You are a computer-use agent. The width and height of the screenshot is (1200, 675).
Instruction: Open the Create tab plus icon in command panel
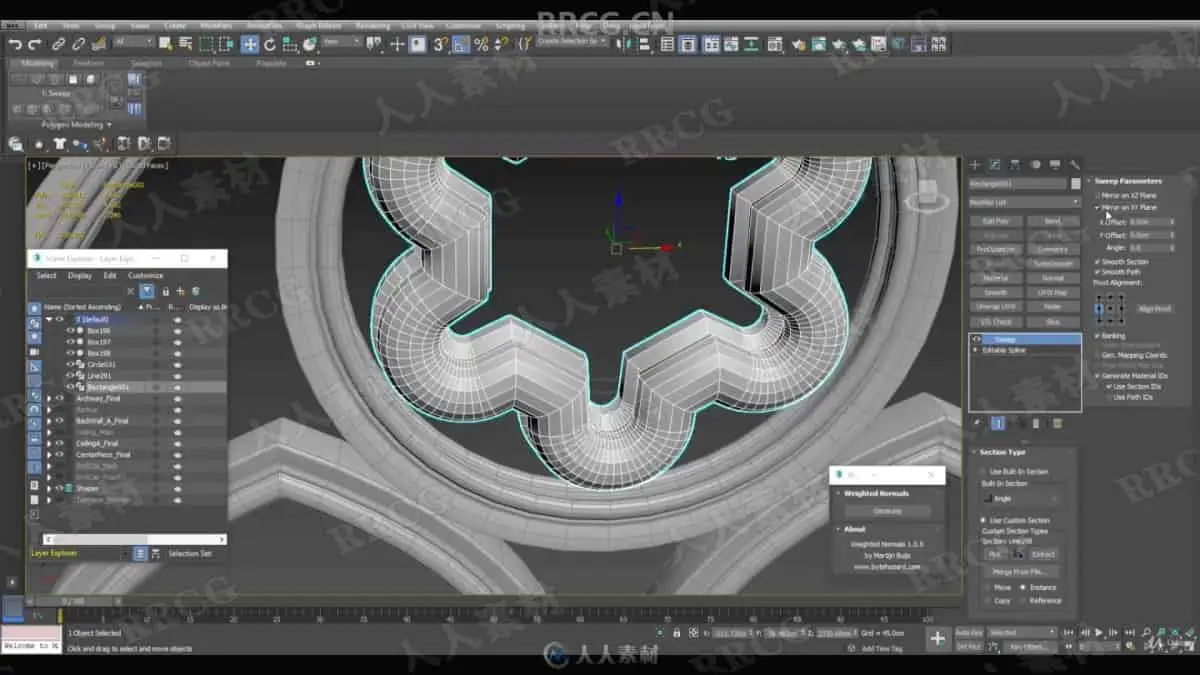click(975, 165)
